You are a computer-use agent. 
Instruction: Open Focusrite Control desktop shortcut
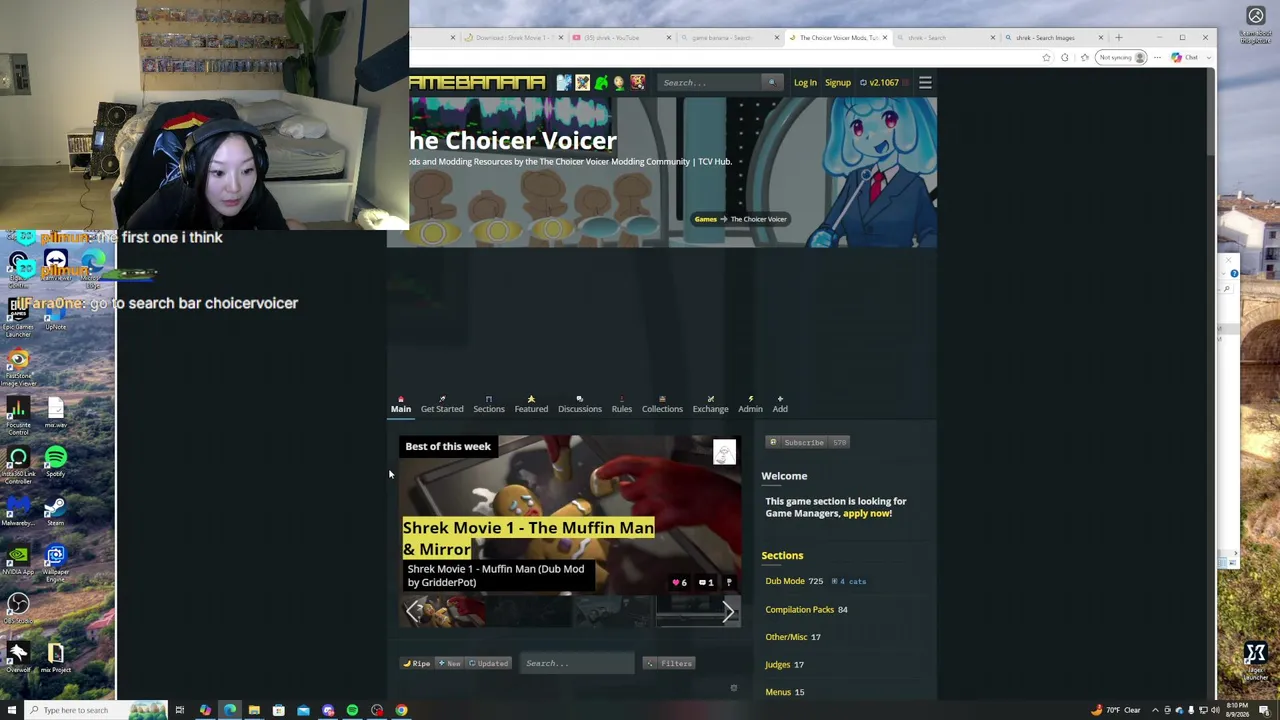tap(18, 416)
